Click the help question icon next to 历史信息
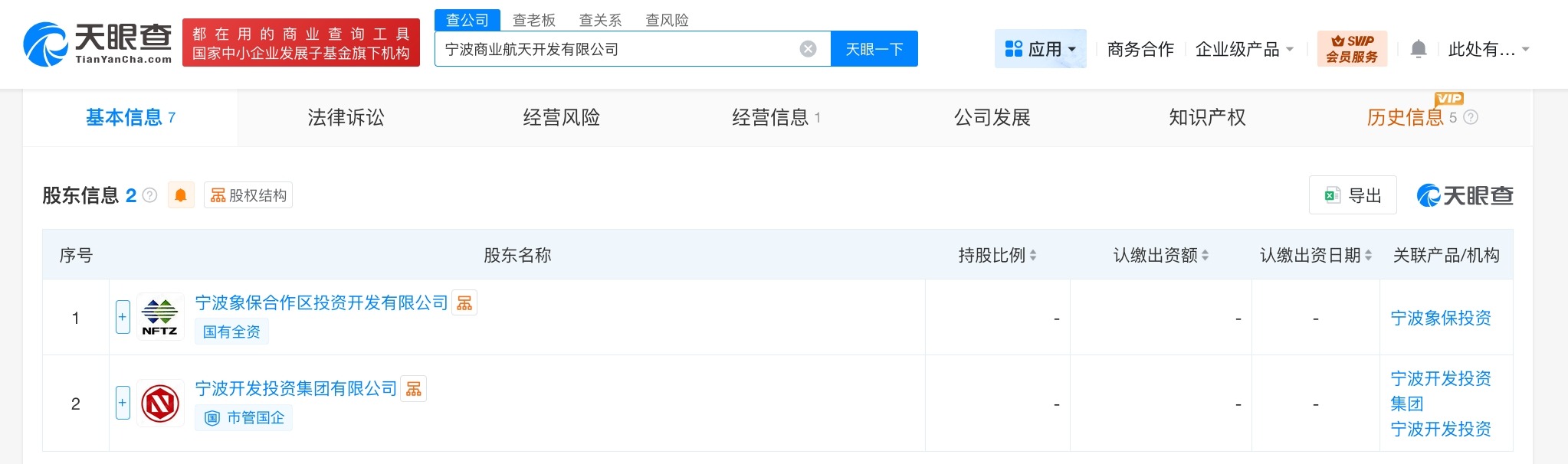This screenshot has width=1568, height=464. tap(1471, 117)
